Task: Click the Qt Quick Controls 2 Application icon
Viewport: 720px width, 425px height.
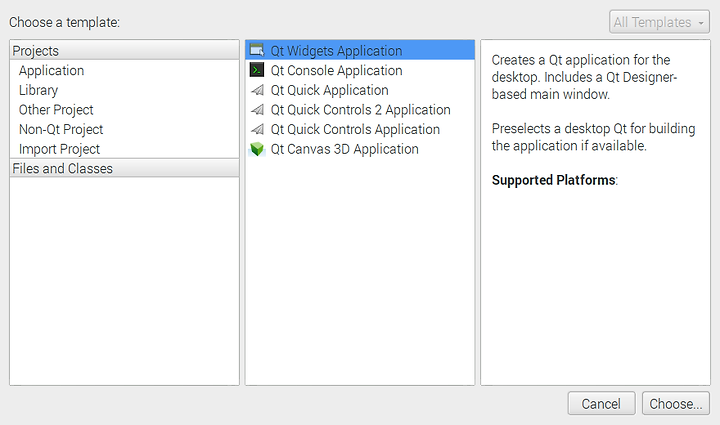Action: tap(257, 110)
